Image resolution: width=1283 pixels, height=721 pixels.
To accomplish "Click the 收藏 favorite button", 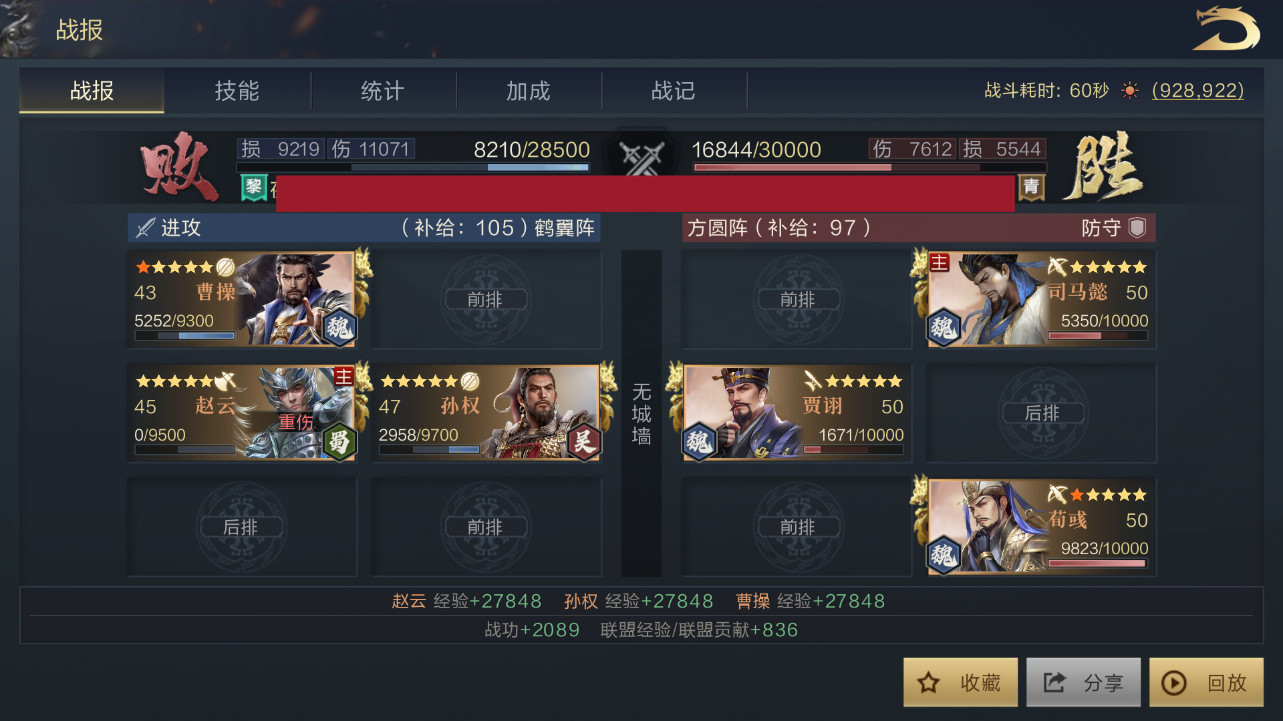I will [x=960, y=682].
